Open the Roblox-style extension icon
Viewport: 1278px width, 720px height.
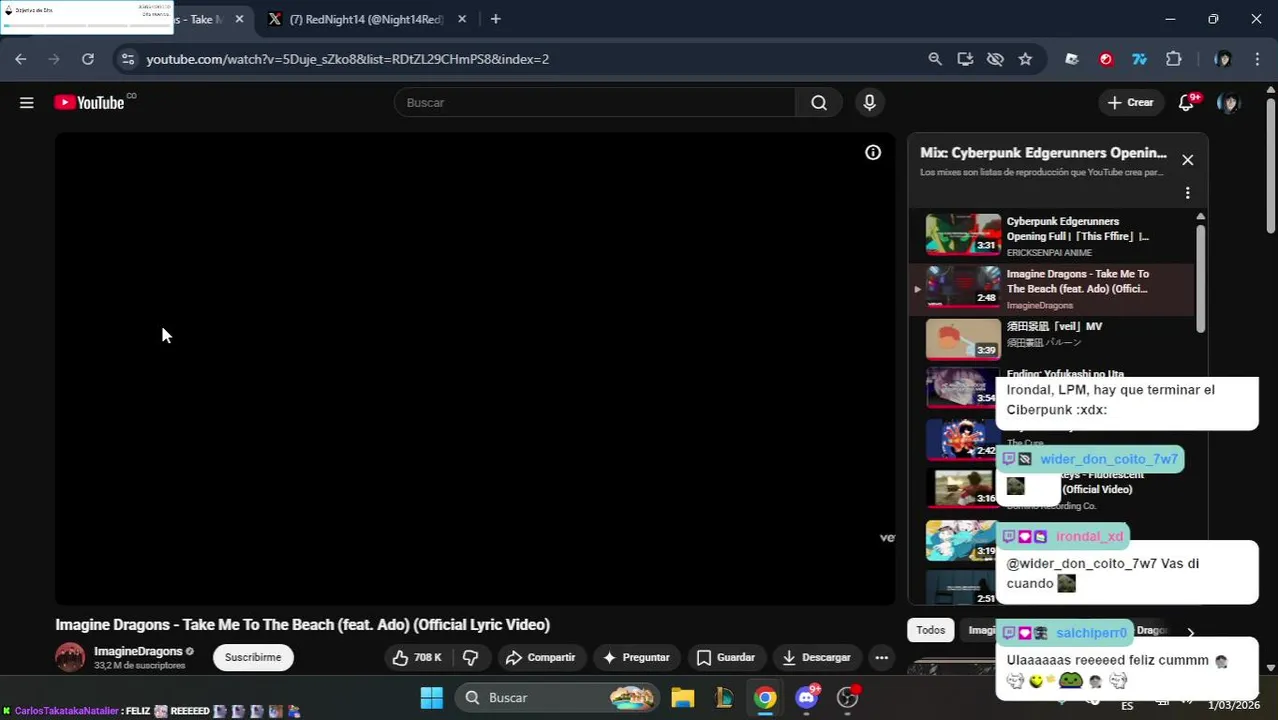click(1072, 59)
